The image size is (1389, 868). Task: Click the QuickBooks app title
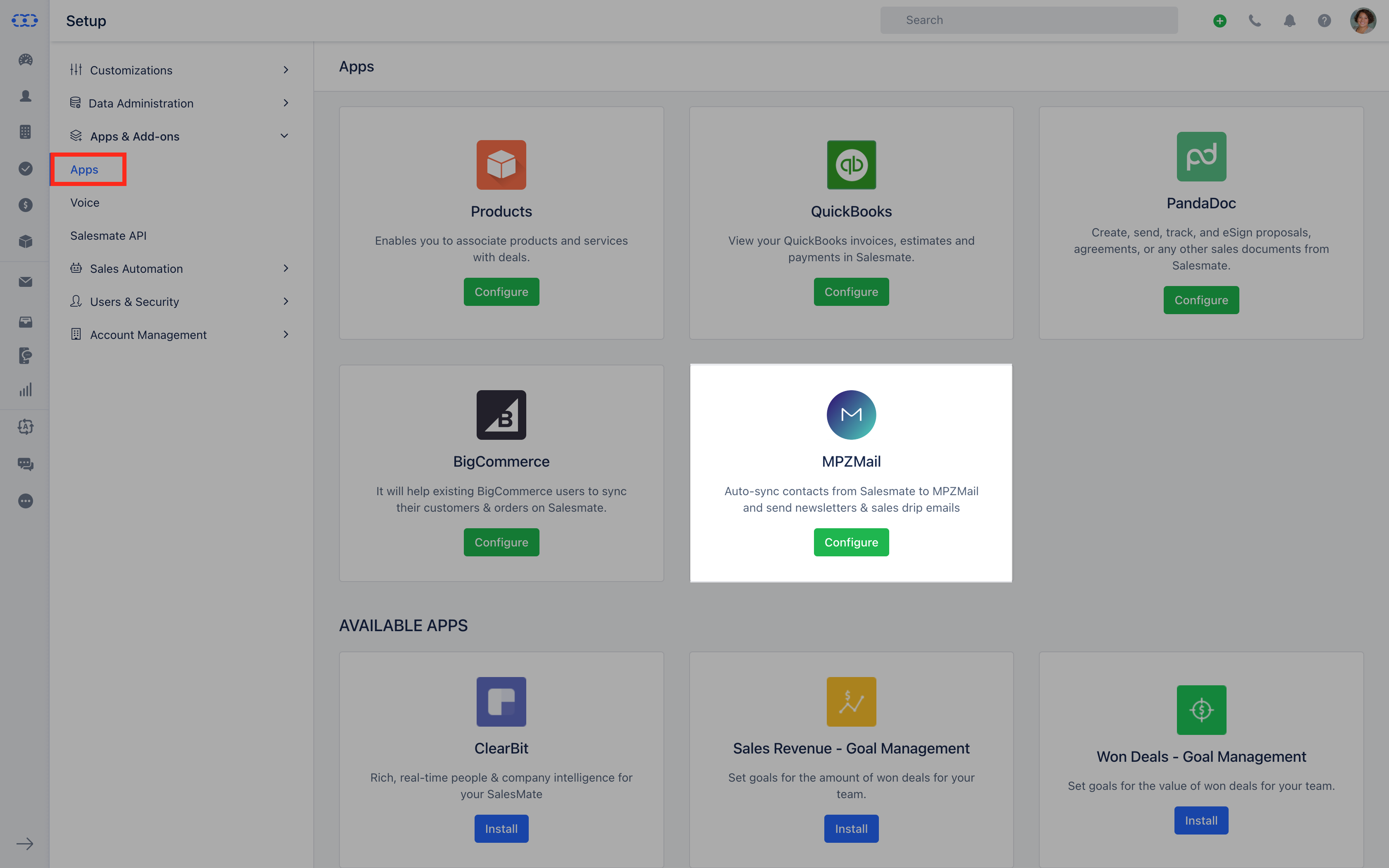[x=851, y=211]
